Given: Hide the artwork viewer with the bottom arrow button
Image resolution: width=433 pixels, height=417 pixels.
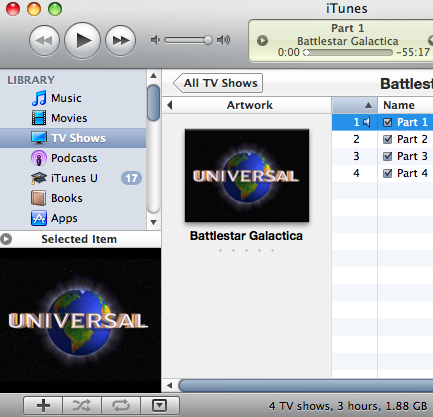Looking at the screenshot, I should (160, 406).
